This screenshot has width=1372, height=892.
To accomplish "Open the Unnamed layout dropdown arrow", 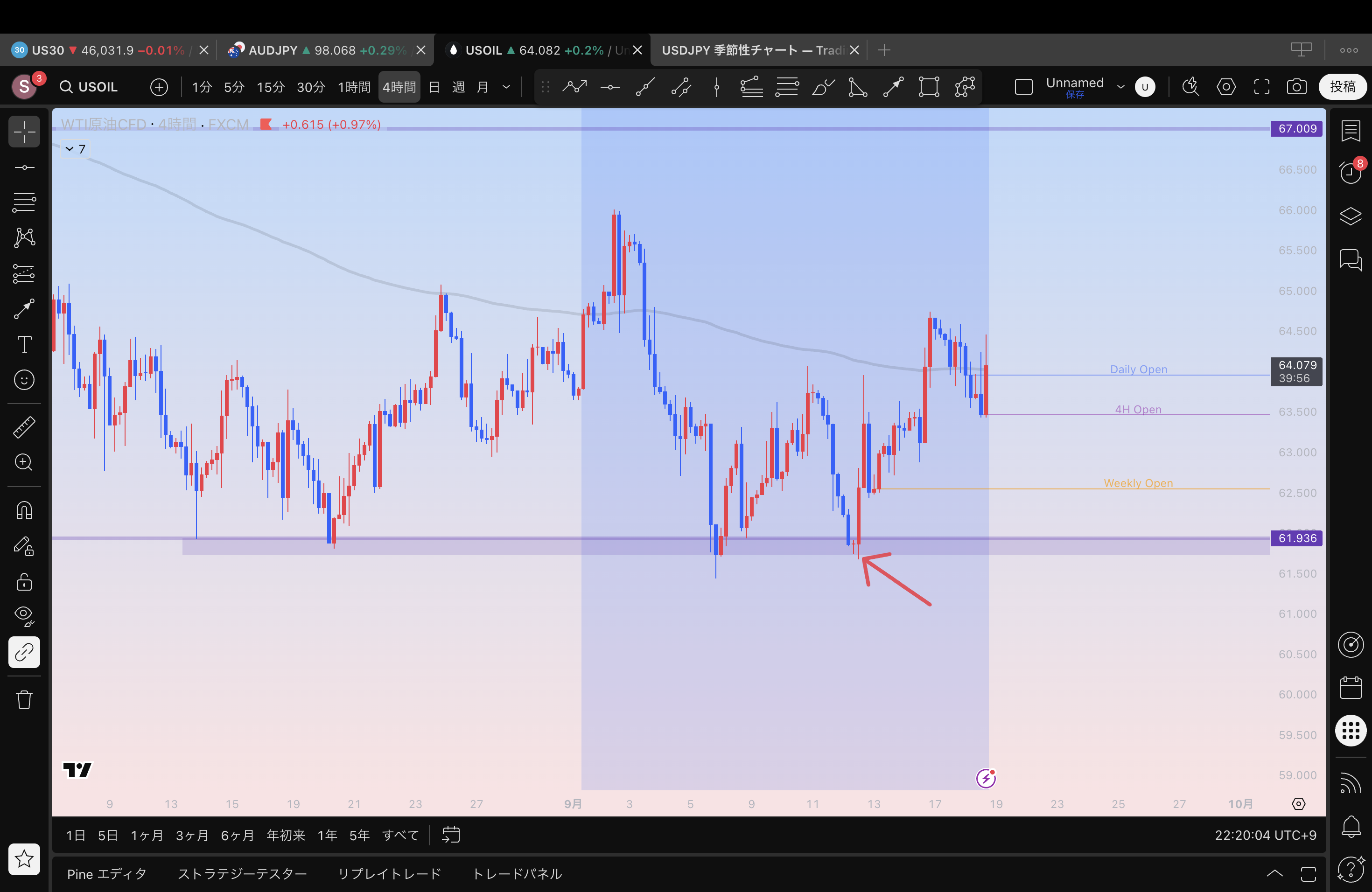I will click(1120, 87).
